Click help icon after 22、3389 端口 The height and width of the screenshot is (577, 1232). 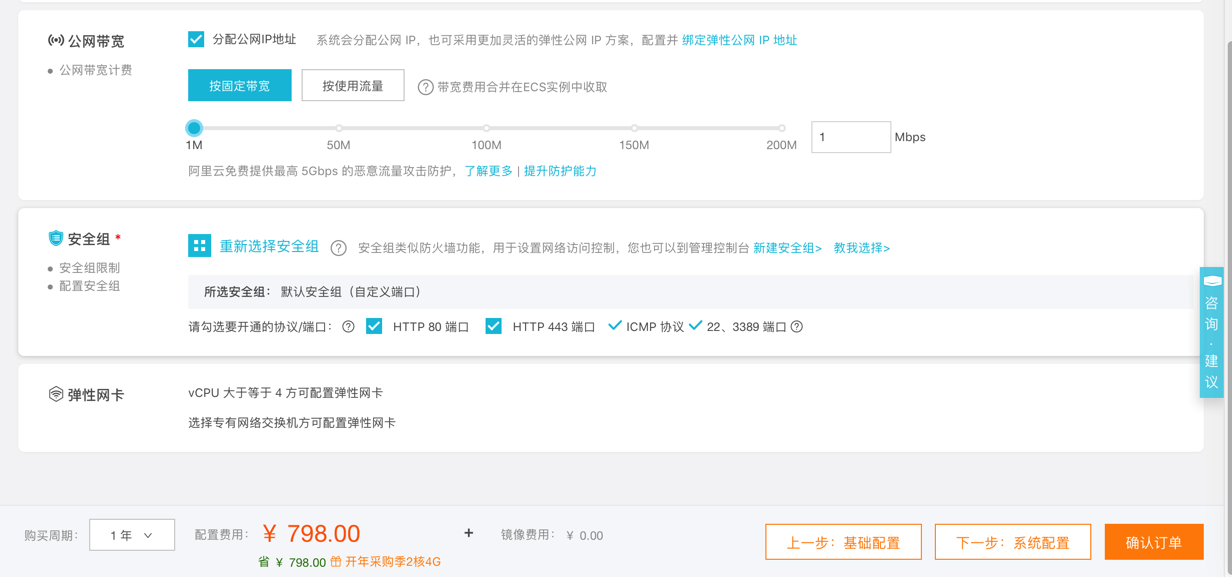click(797, 327)
